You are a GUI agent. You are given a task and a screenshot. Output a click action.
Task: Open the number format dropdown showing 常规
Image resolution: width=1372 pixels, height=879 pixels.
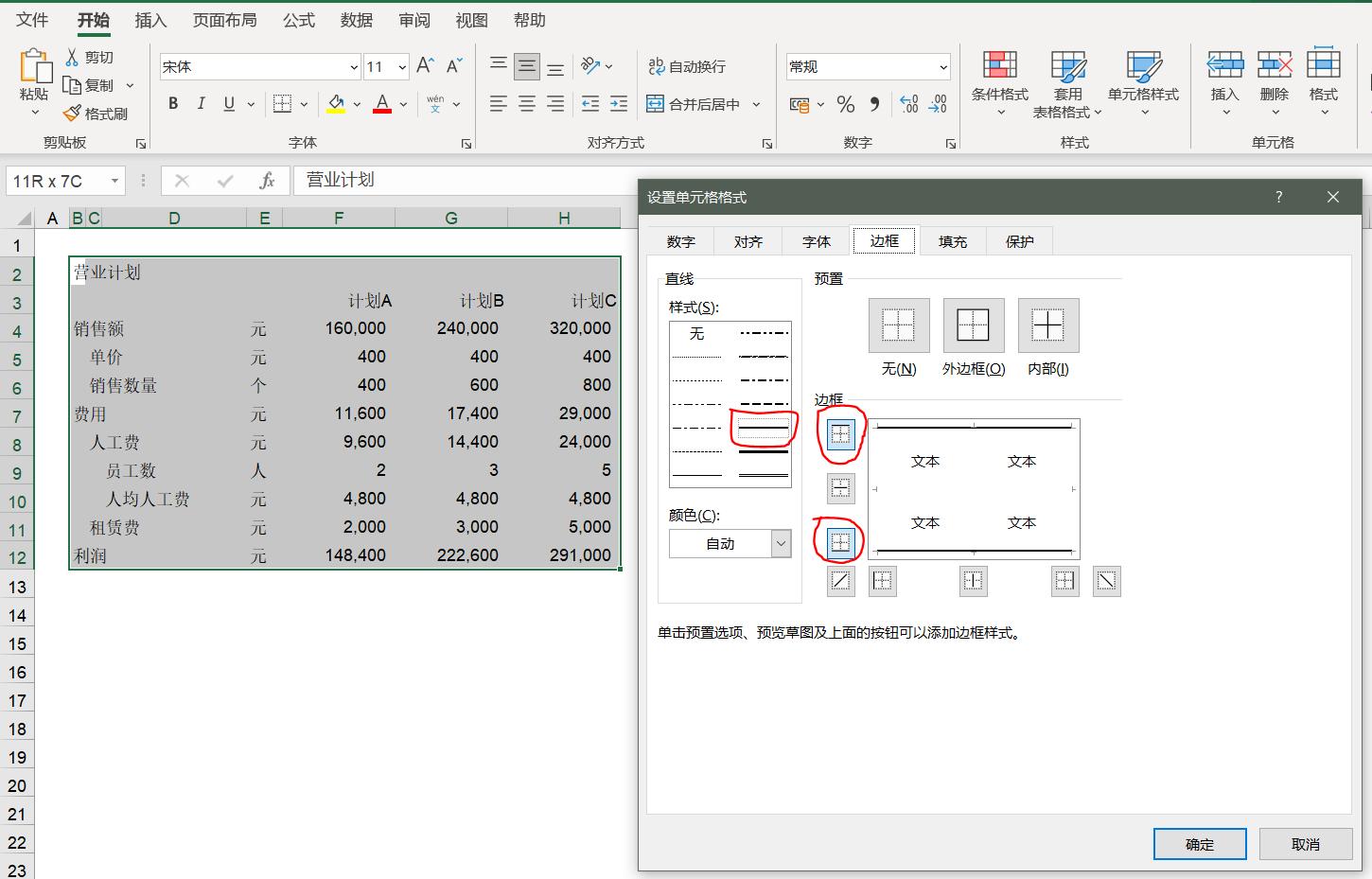click(941, 66)
